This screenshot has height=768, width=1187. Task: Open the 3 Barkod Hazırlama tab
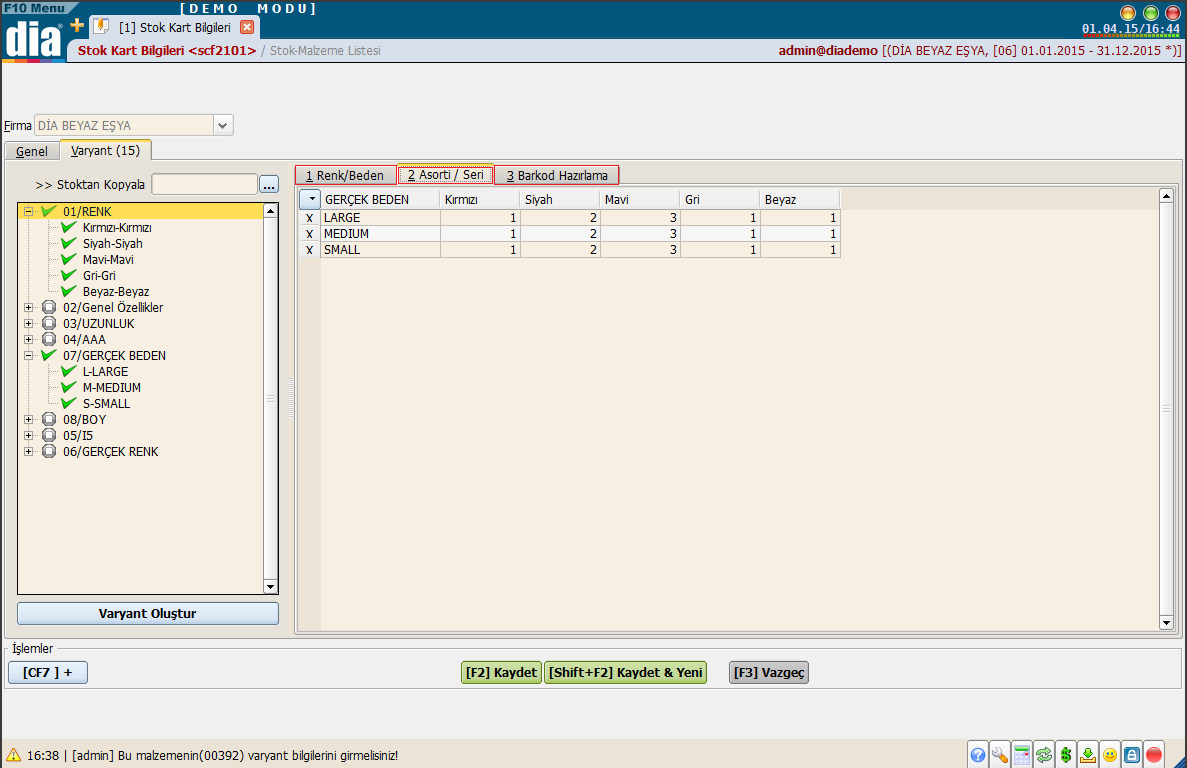(x=557, y=176)
